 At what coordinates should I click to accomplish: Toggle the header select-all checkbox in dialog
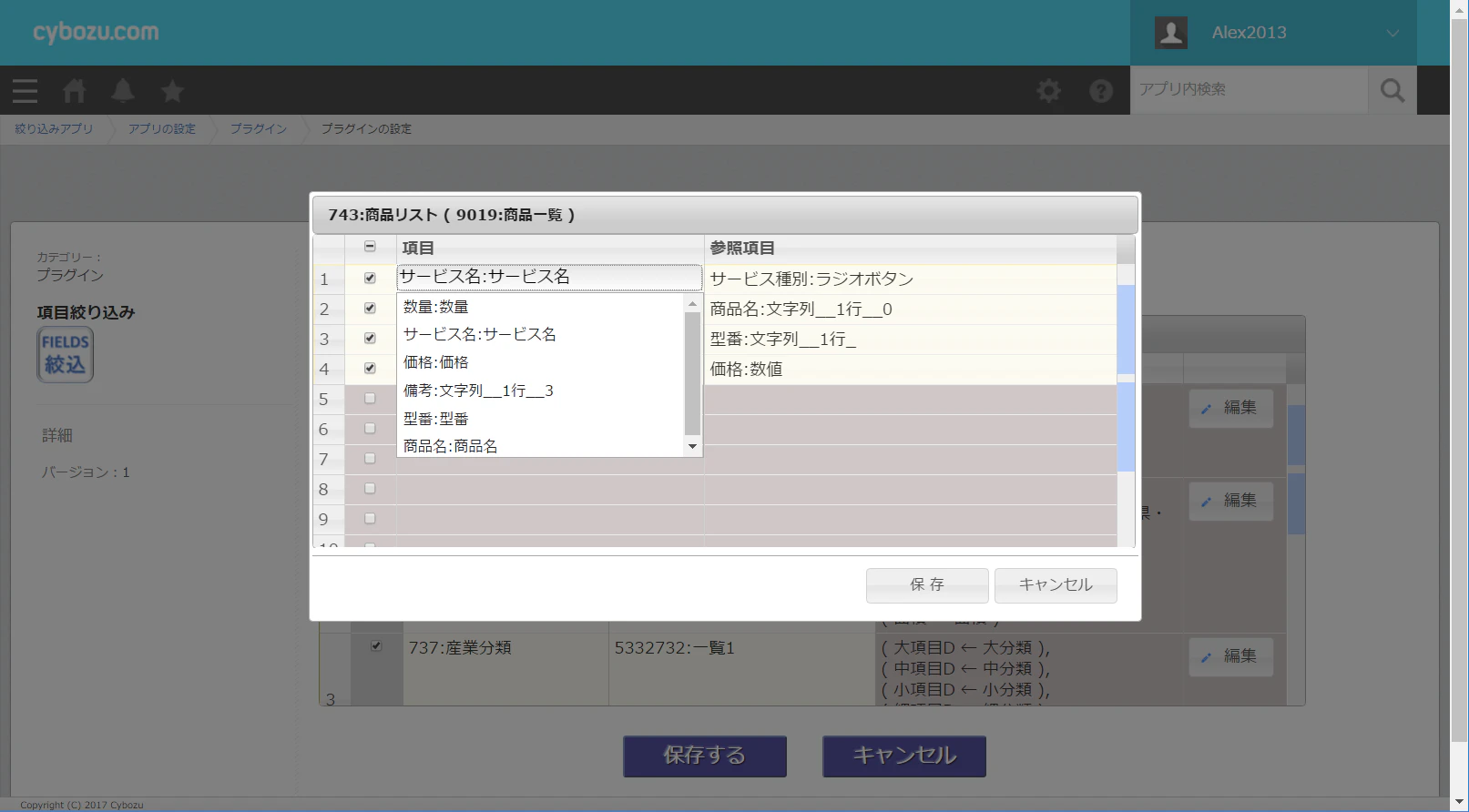[370, 247]
